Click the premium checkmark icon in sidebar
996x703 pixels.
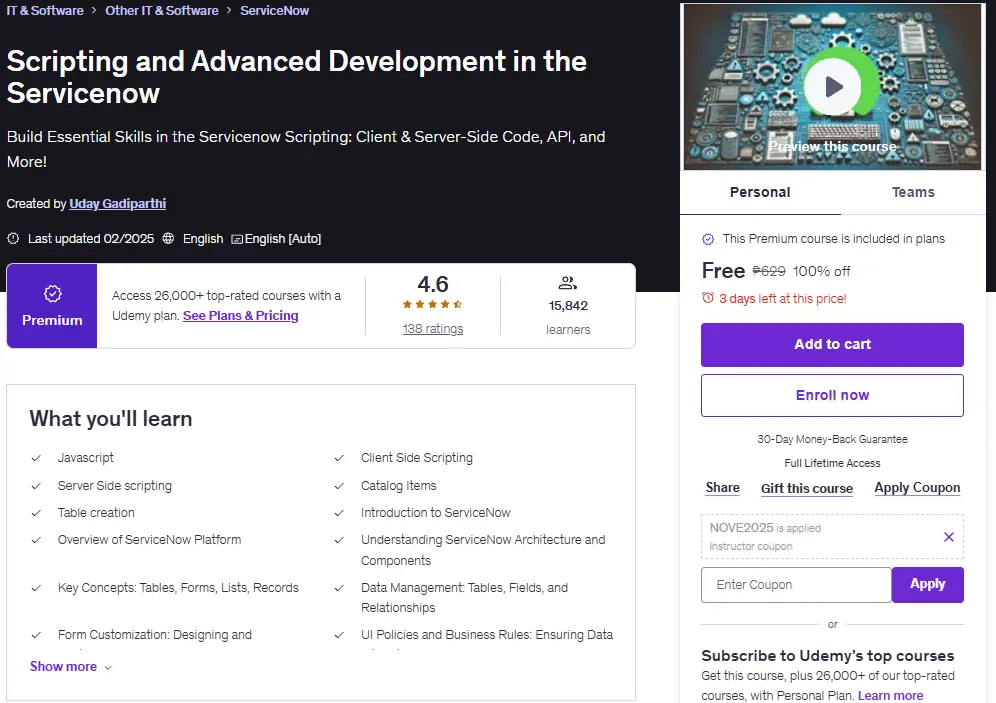click(x=708, y=239)
